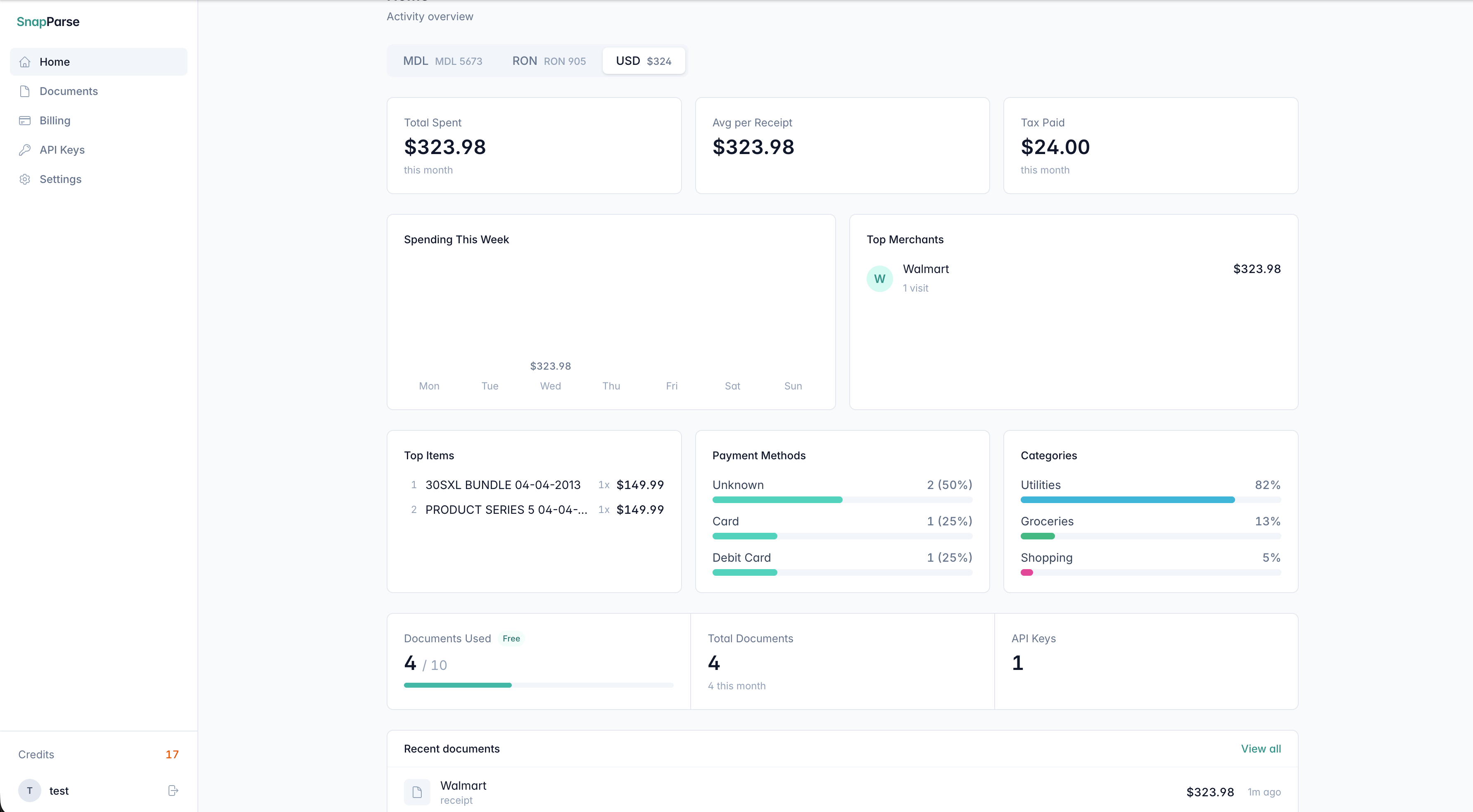
Task: Click the API Keys key icon
Action: click(x=25, y=150)
